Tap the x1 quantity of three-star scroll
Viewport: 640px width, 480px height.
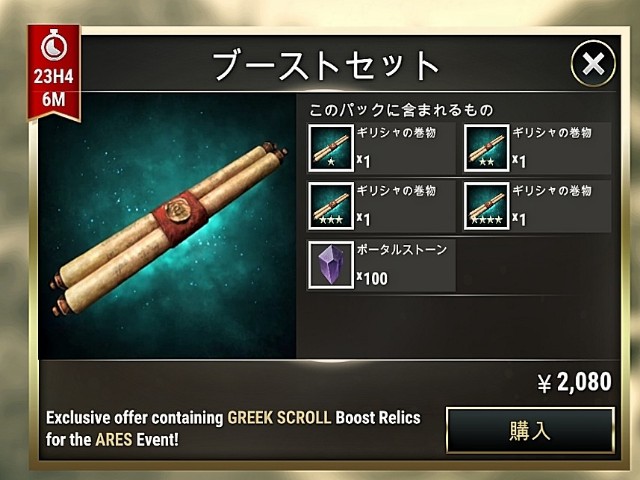tap(363, 219)
